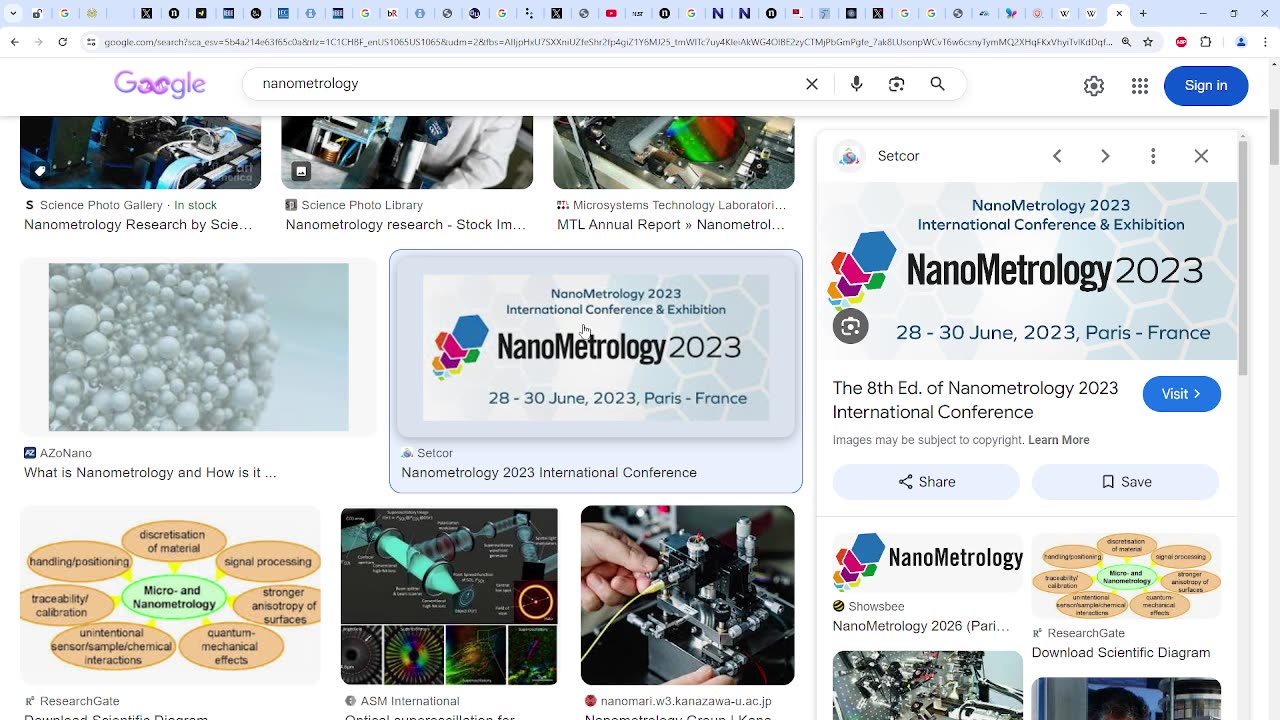
Task: Open Kanazawa nanometrology group image
Action: (x=688, y=595)
